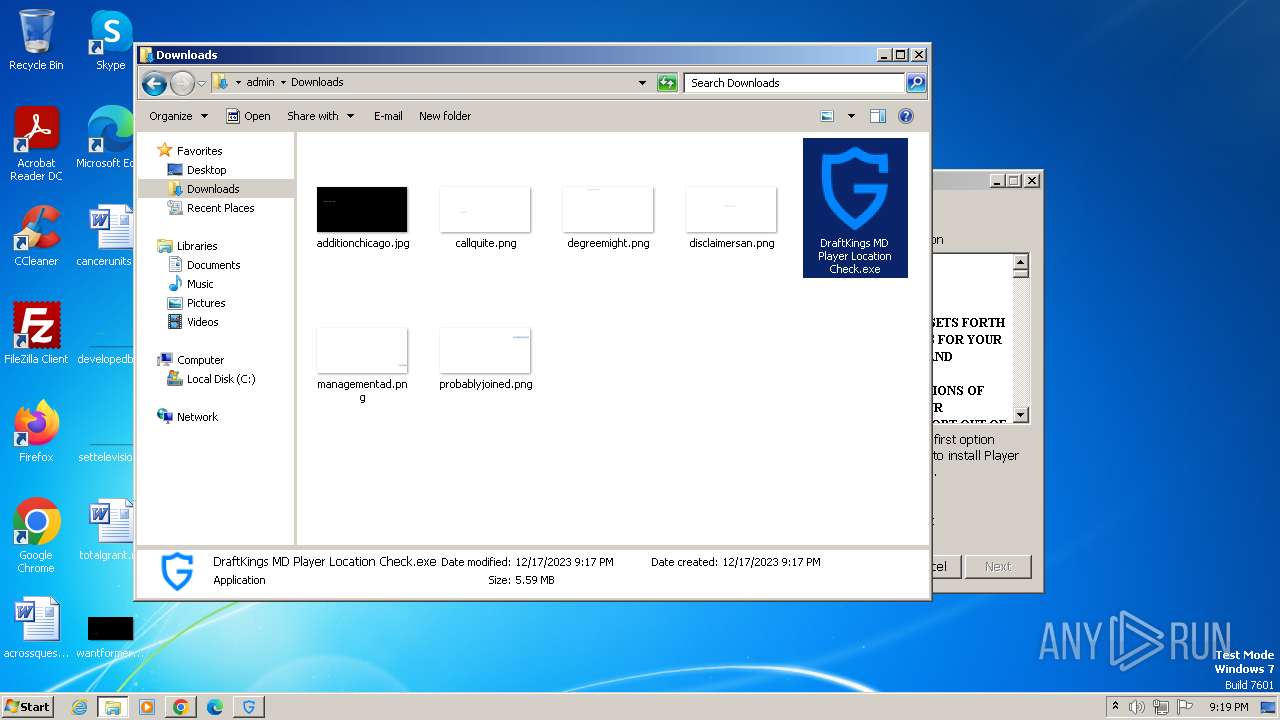Screen dimensions: 1280x720
Task: Click the volume speaker tray icon
Action: [x=1137, y=707]
